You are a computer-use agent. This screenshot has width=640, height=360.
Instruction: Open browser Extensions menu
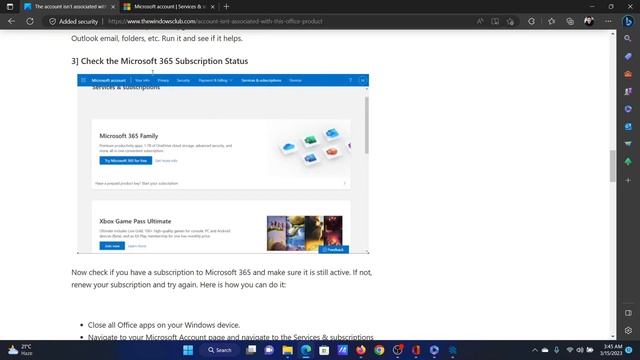(531, 21)
